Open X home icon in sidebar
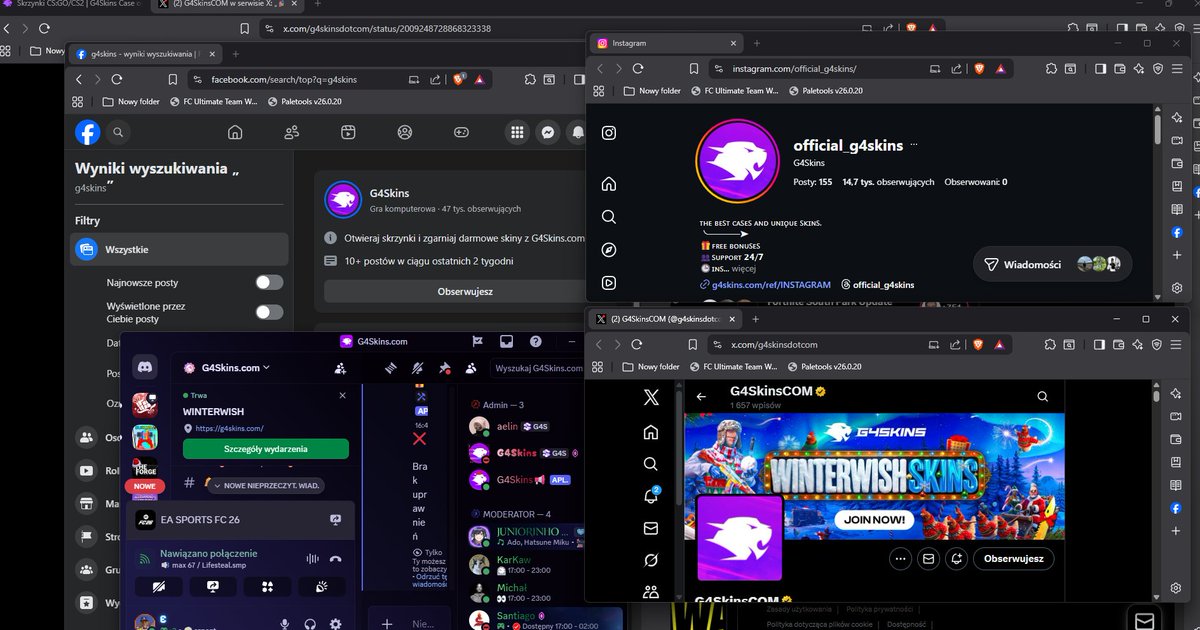The image size is (1200, 630). [x=651, y=432]
